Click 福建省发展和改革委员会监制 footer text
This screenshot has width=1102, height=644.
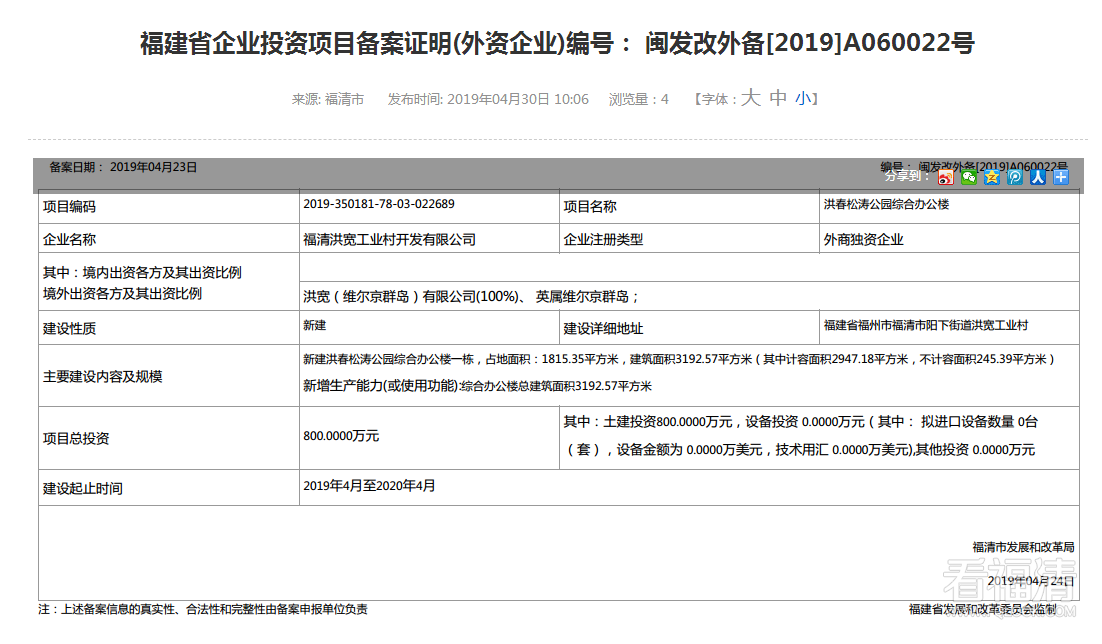click(x=983, y=610)
